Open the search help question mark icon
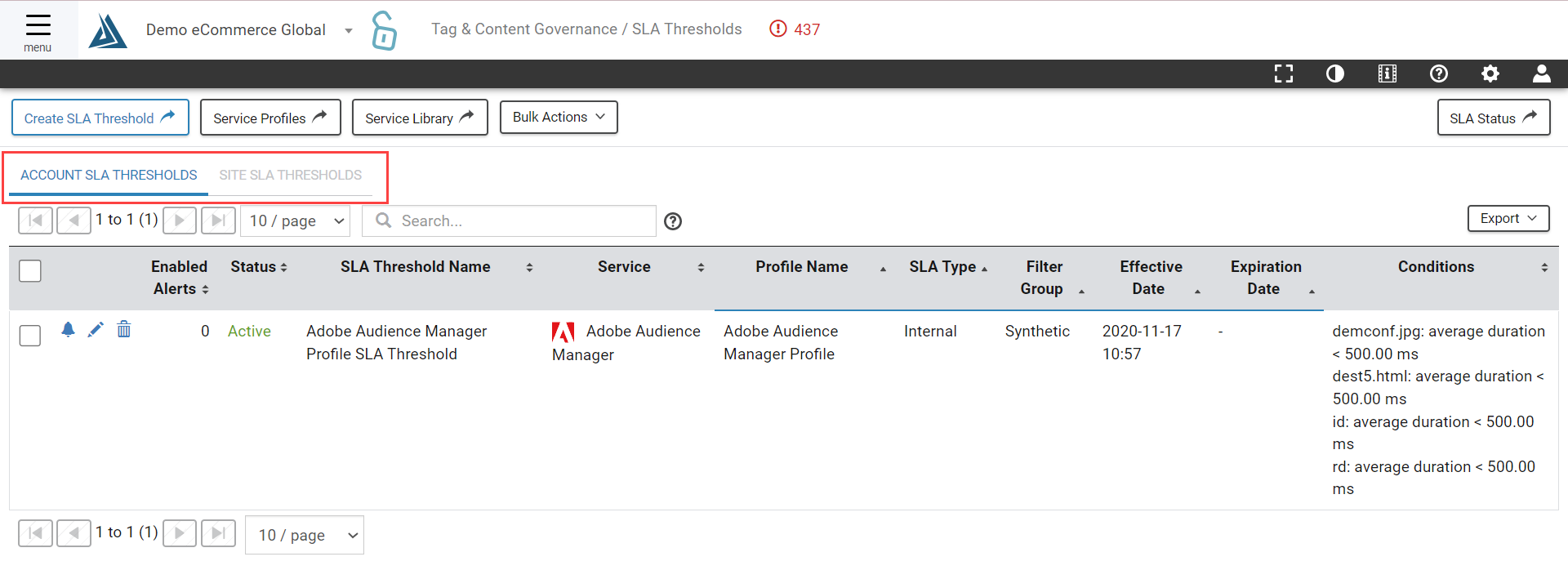This screenshot has height=579, width=1568. (673, 221)
